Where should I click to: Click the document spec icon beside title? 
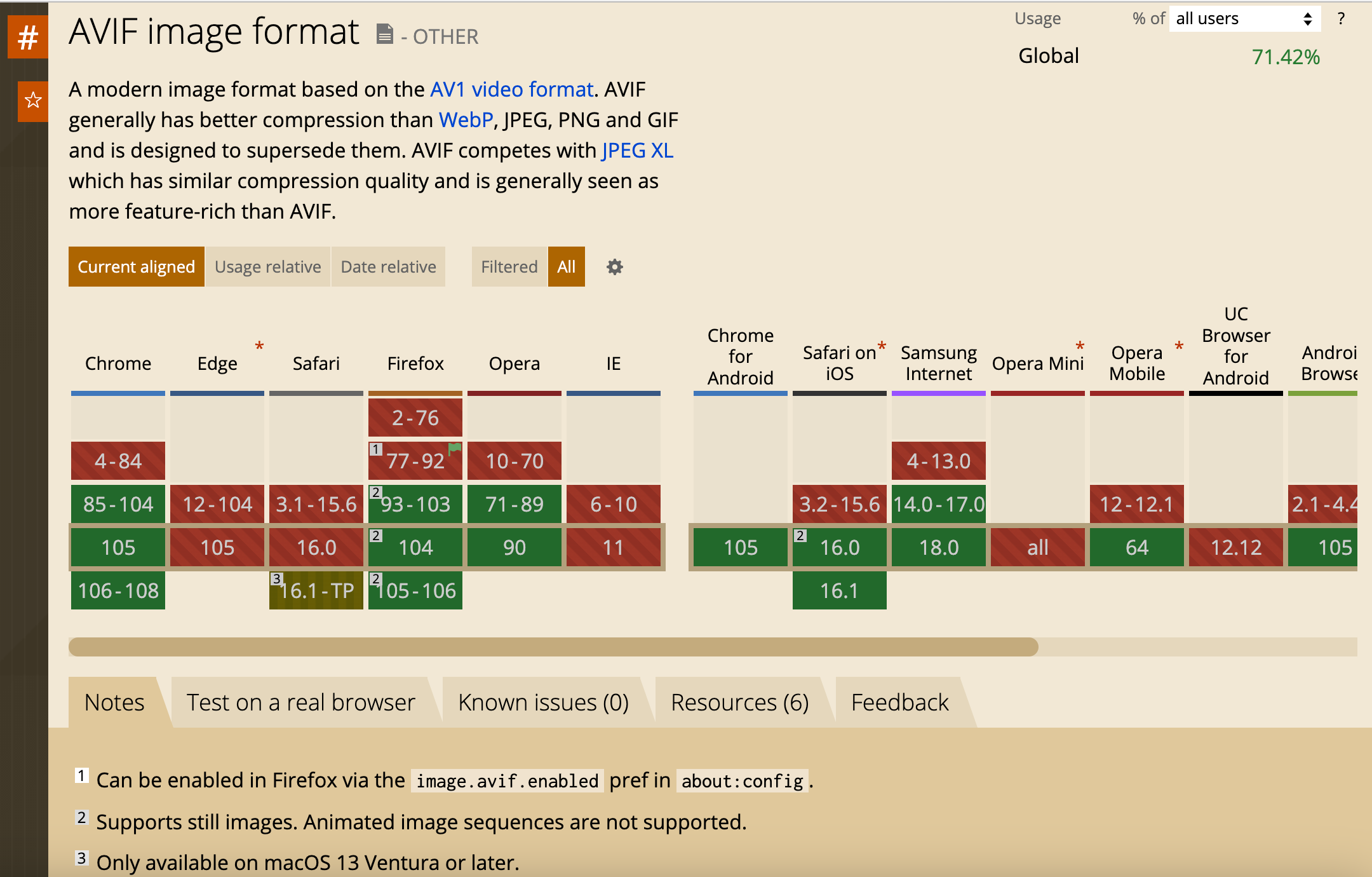[384, 34]
